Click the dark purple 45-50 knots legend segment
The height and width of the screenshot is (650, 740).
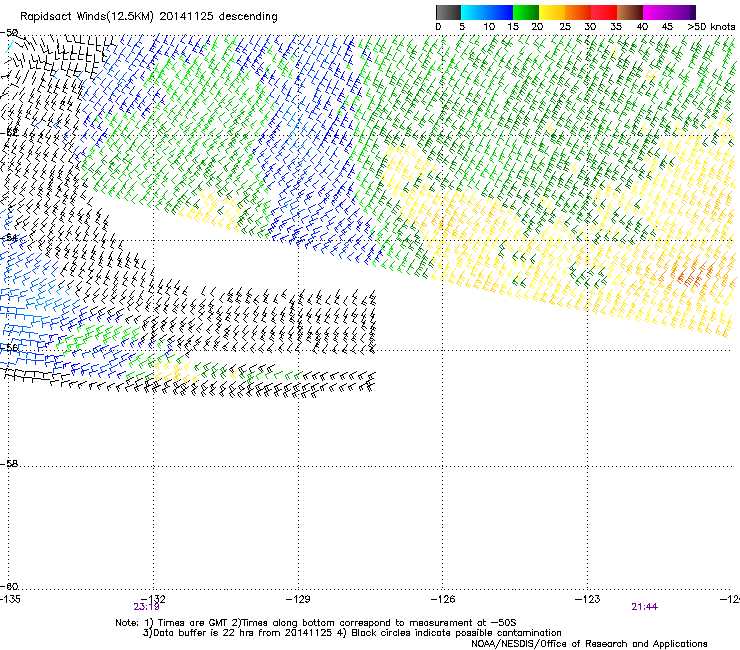682,12
